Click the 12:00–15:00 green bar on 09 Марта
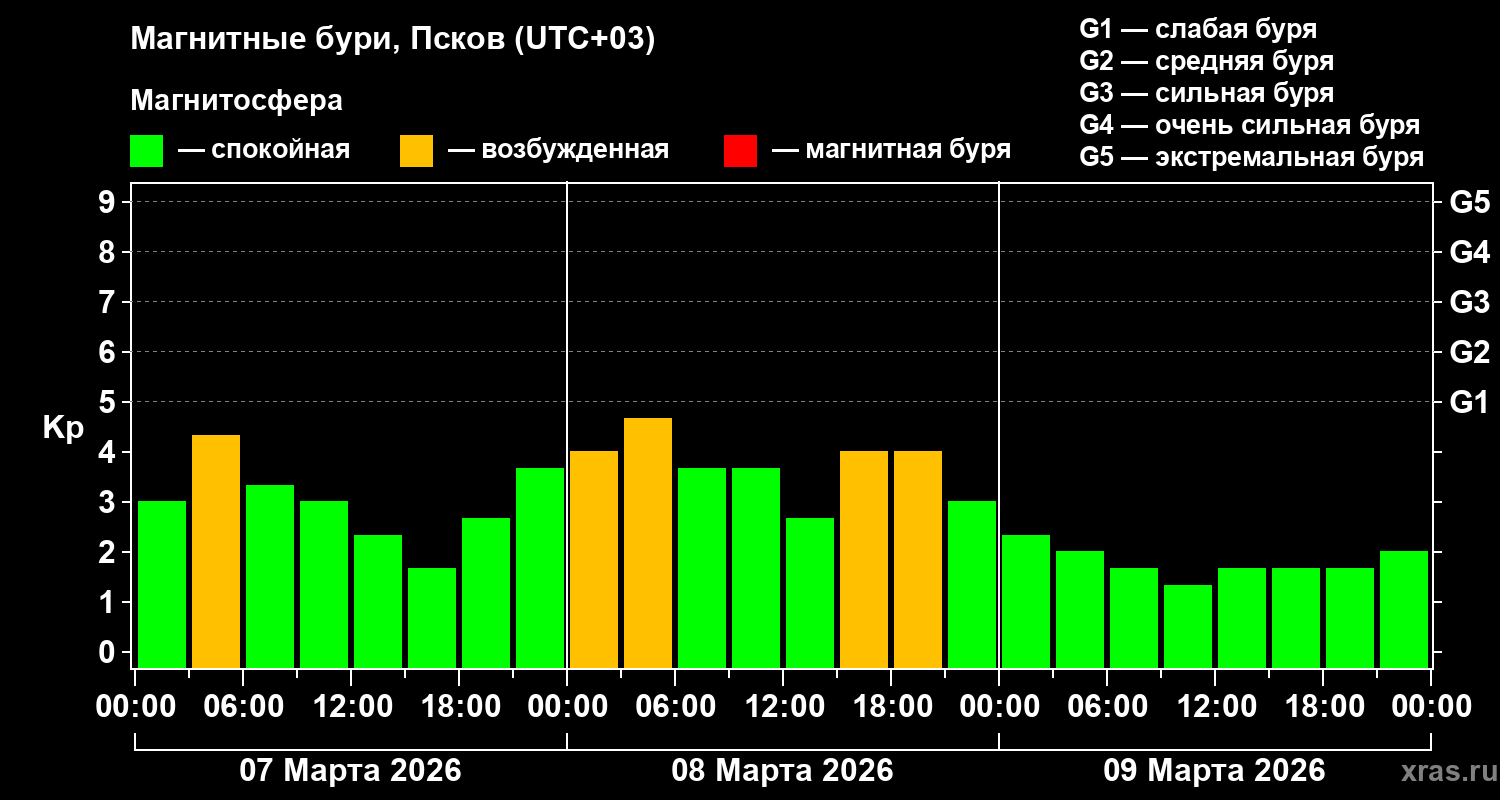This screenshot has width=1500, height=800. (1242, 618)
